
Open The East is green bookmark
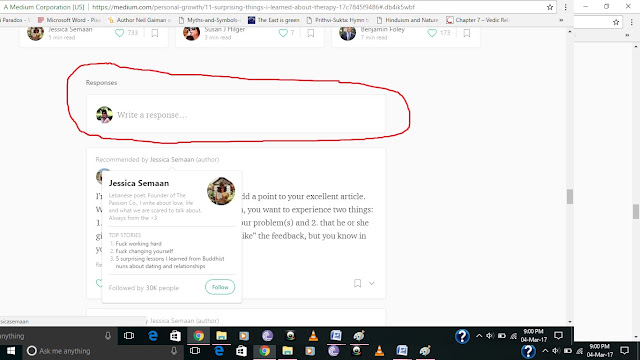274,20
